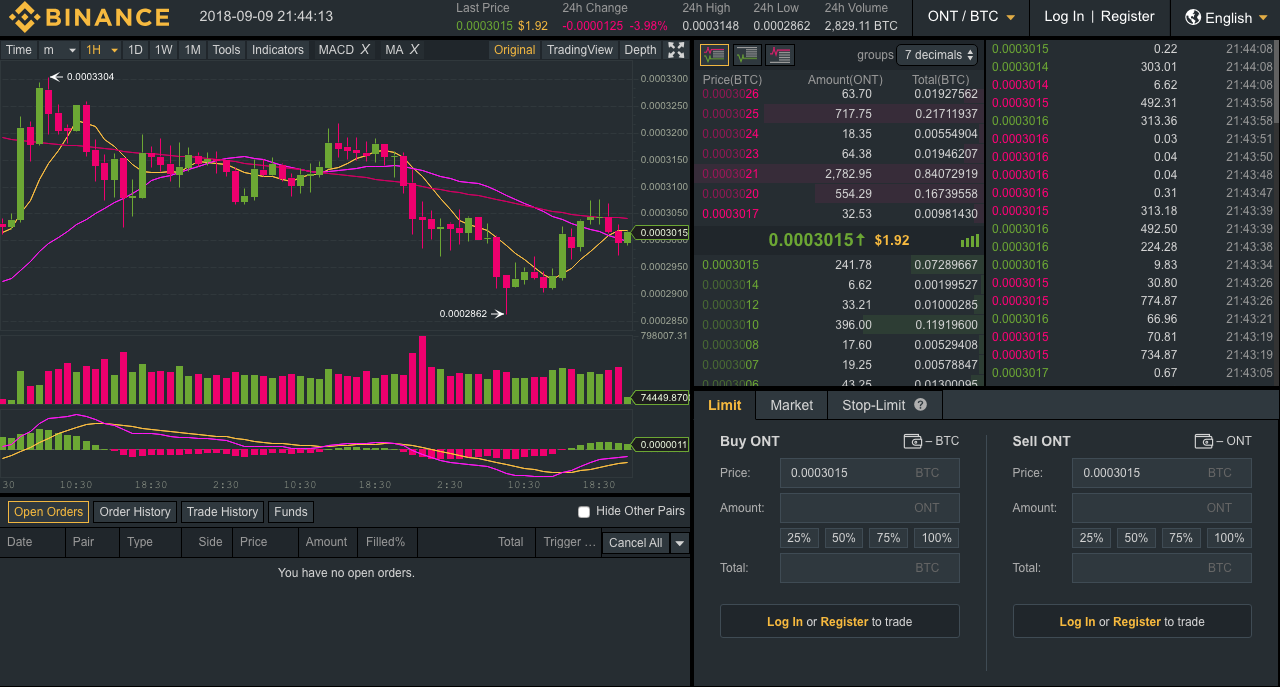Choose 25% of balance for Sell ONT
Image resolution: width=1280 pixels, height=687 pixels.
tap(1091, 538)
